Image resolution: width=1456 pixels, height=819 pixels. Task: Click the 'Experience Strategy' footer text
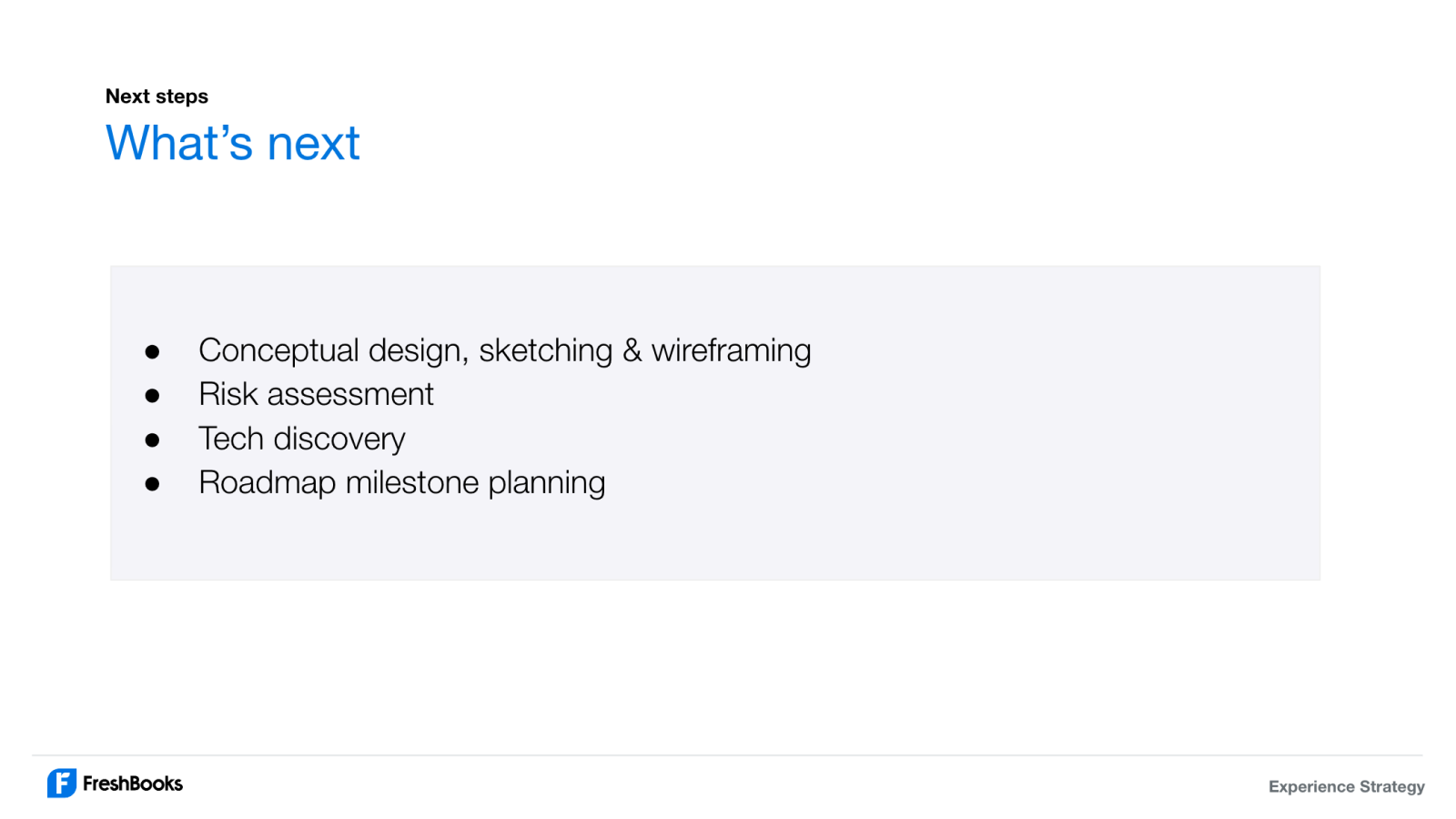(x=1346, y=787)
